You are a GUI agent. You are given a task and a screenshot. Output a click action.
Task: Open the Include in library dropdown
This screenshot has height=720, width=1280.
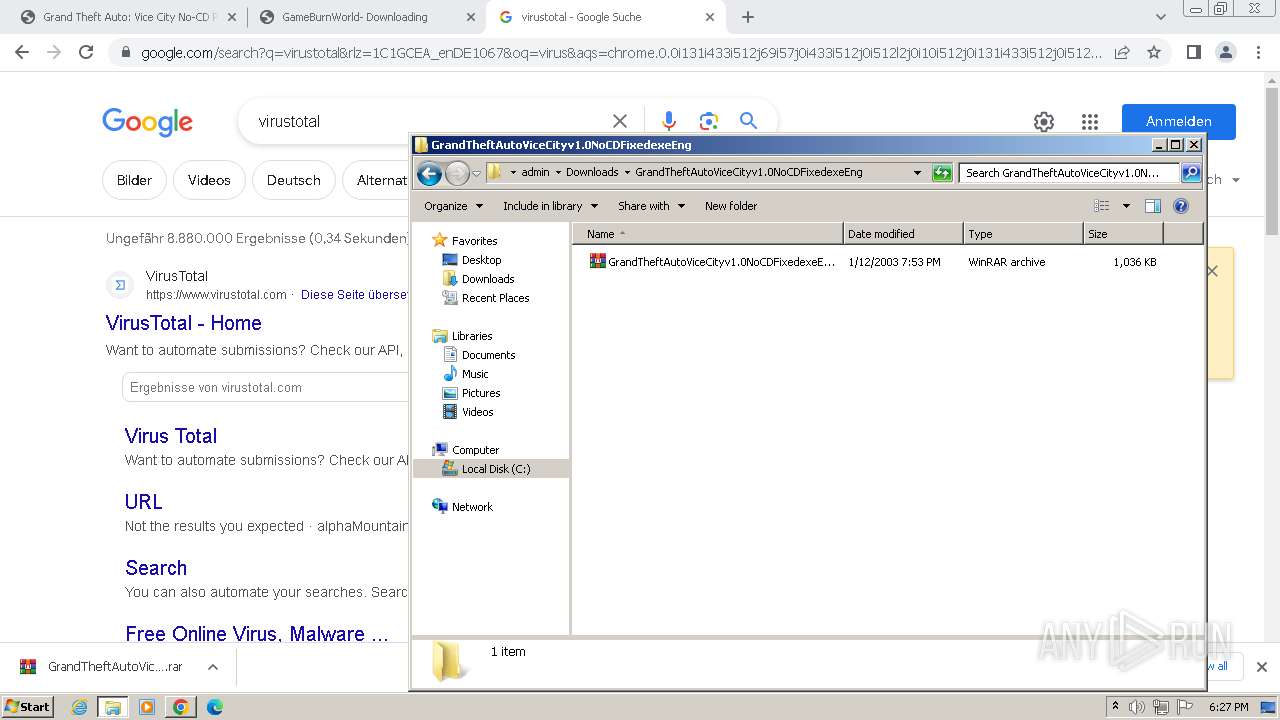550,206
